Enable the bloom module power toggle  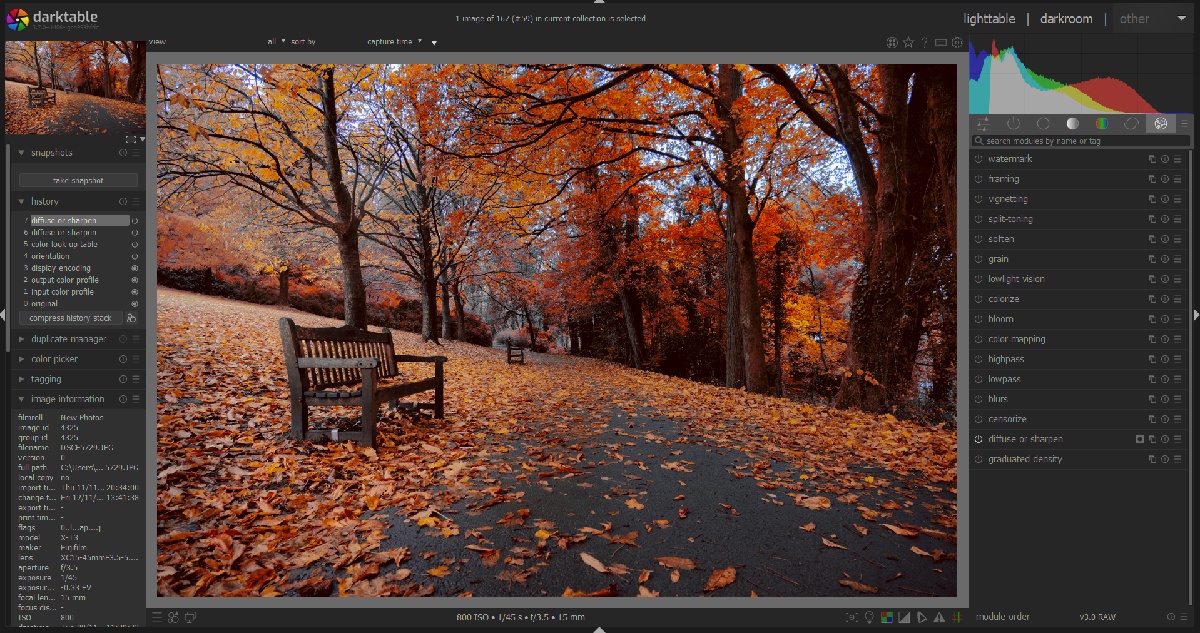click(979, 319)
